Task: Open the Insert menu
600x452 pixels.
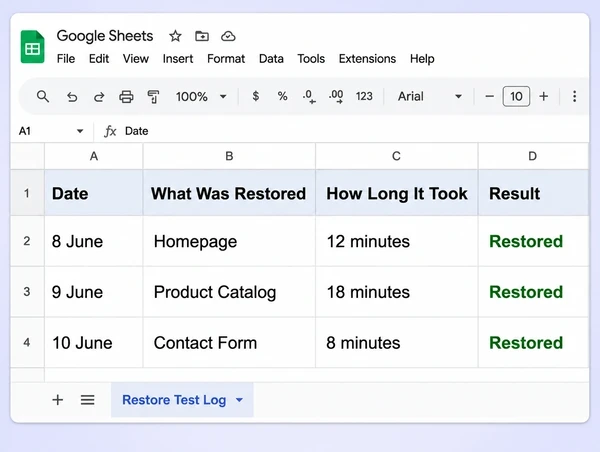Action: click(178, 59)
